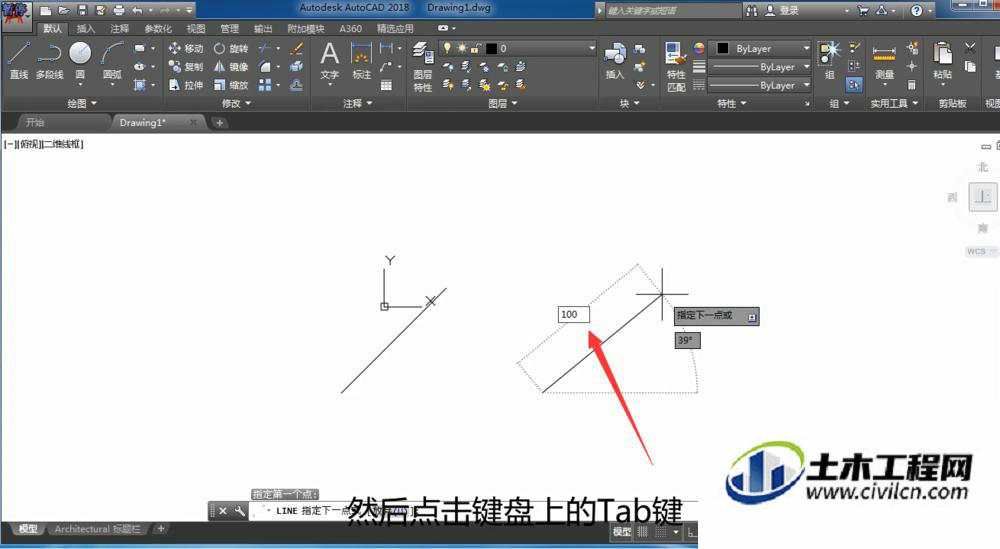Toggle the Model (模型) space button in status bar
The image size is (1000, 549).
[622, 531]
